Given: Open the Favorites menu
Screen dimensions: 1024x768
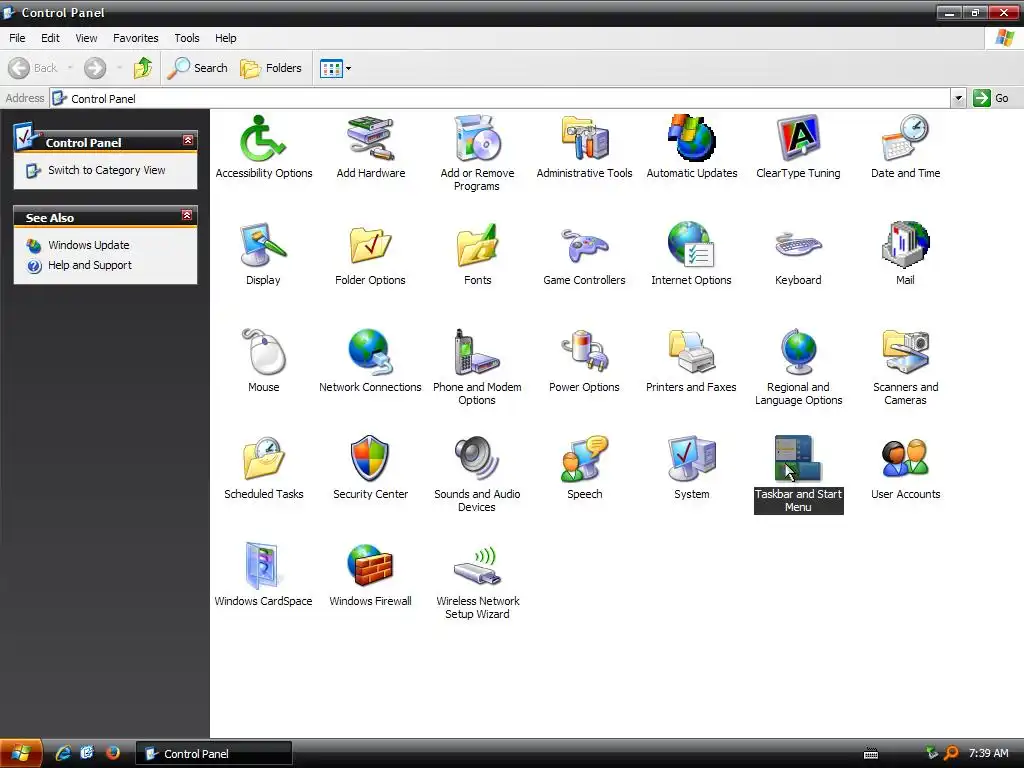Looking at the screenshot, I should (x=135, y=38).
